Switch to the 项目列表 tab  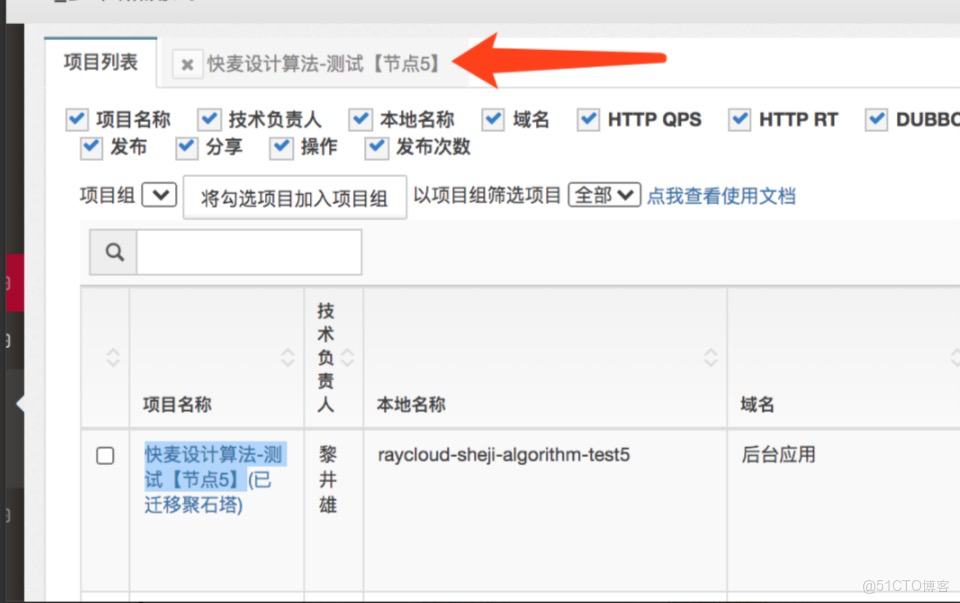[x=101, y=62]
